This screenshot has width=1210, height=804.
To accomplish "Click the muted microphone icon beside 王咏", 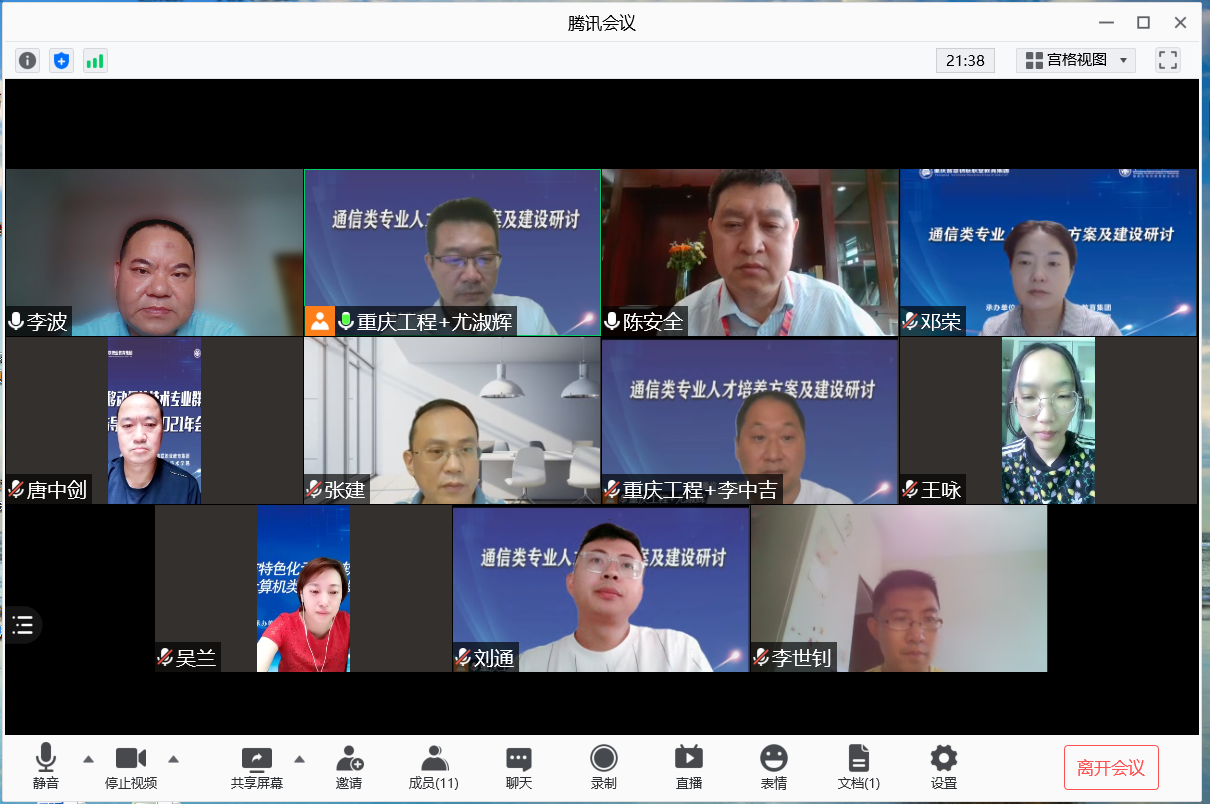I will (x=910, y=489).
